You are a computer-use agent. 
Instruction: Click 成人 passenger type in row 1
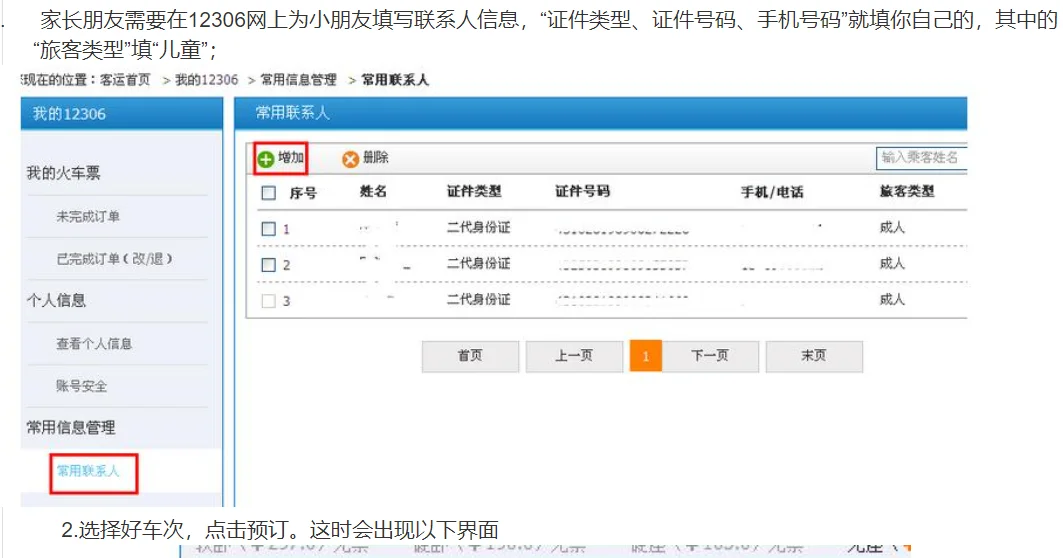(892, 228)
